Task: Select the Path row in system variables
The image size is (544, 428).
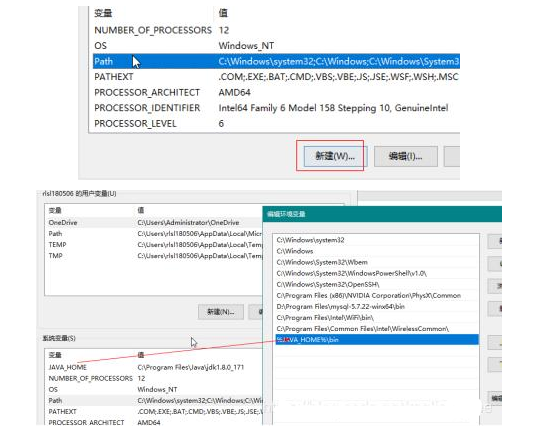Action: point(276,61)
